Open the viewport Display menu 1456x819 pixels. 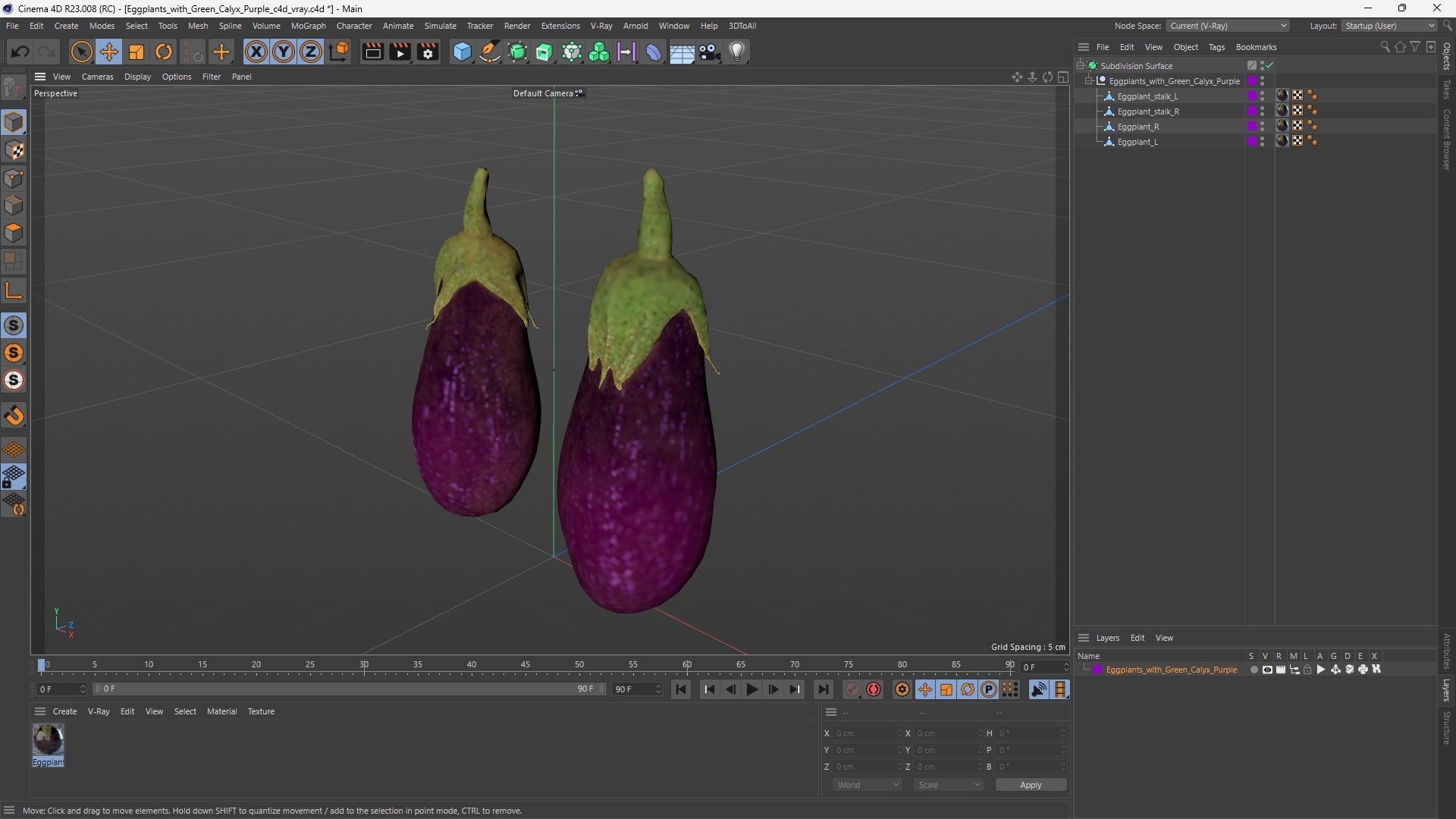[137, 77]
